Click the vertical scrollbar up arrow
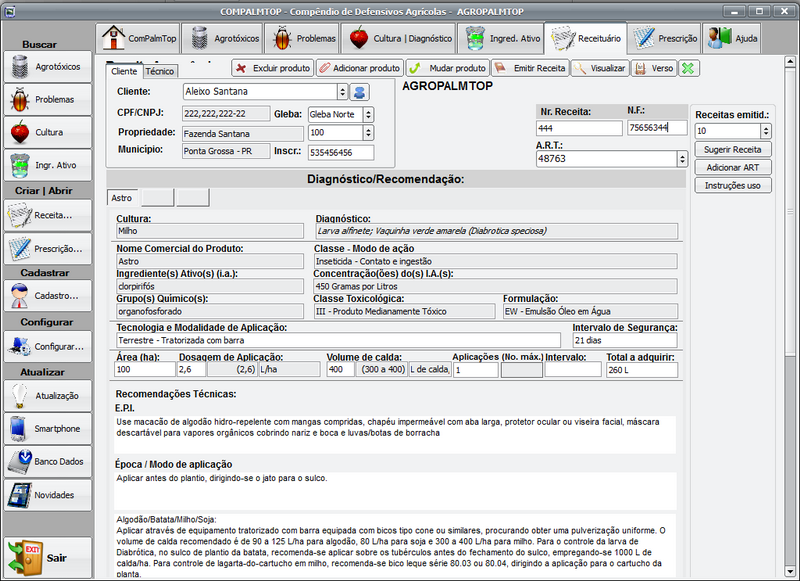 coord(790,62)
